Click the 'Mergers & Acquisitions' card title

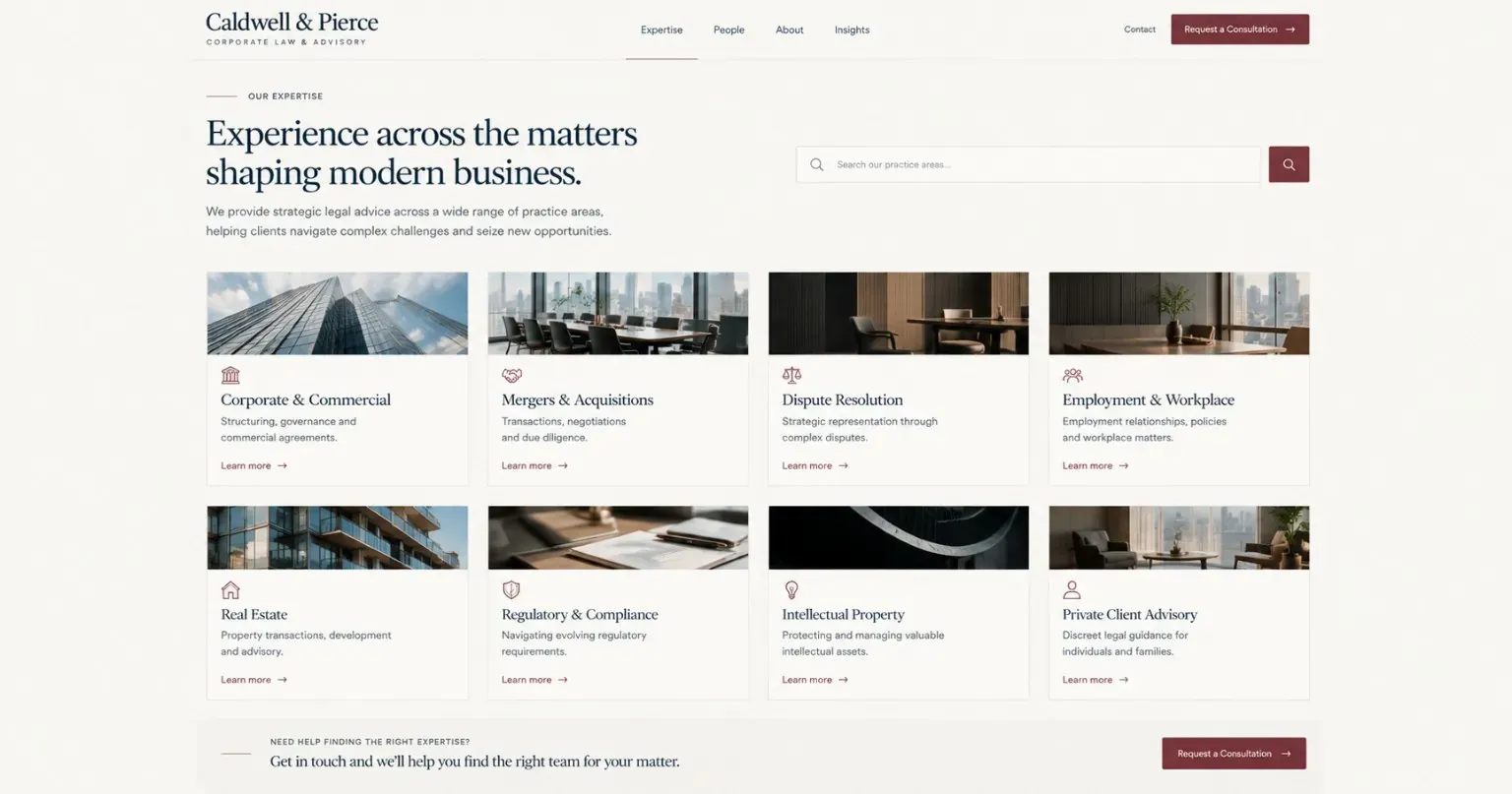click(x=578, y=399)
